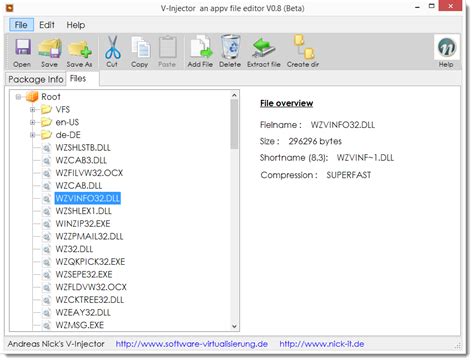This screenshot has width=474, height=362.
Task: Click the en-US folder icon
Action: 46,122
